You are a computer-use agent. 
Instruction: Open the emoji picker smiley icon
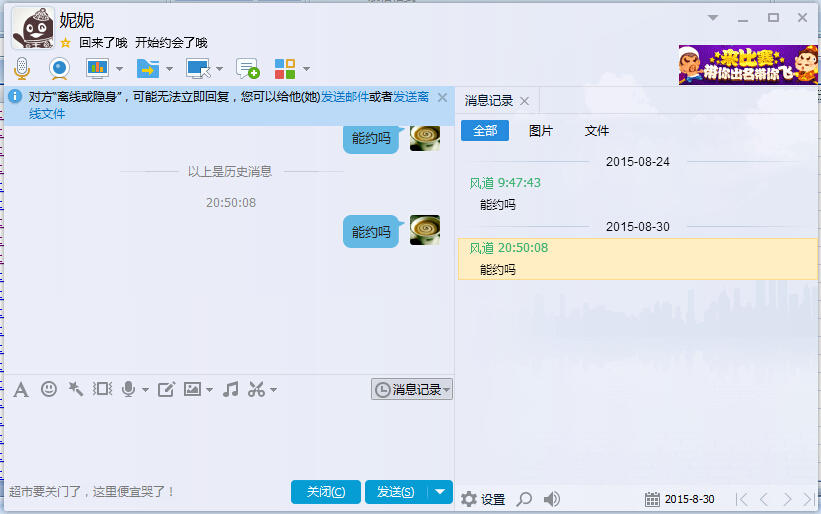tap(48, 389)
